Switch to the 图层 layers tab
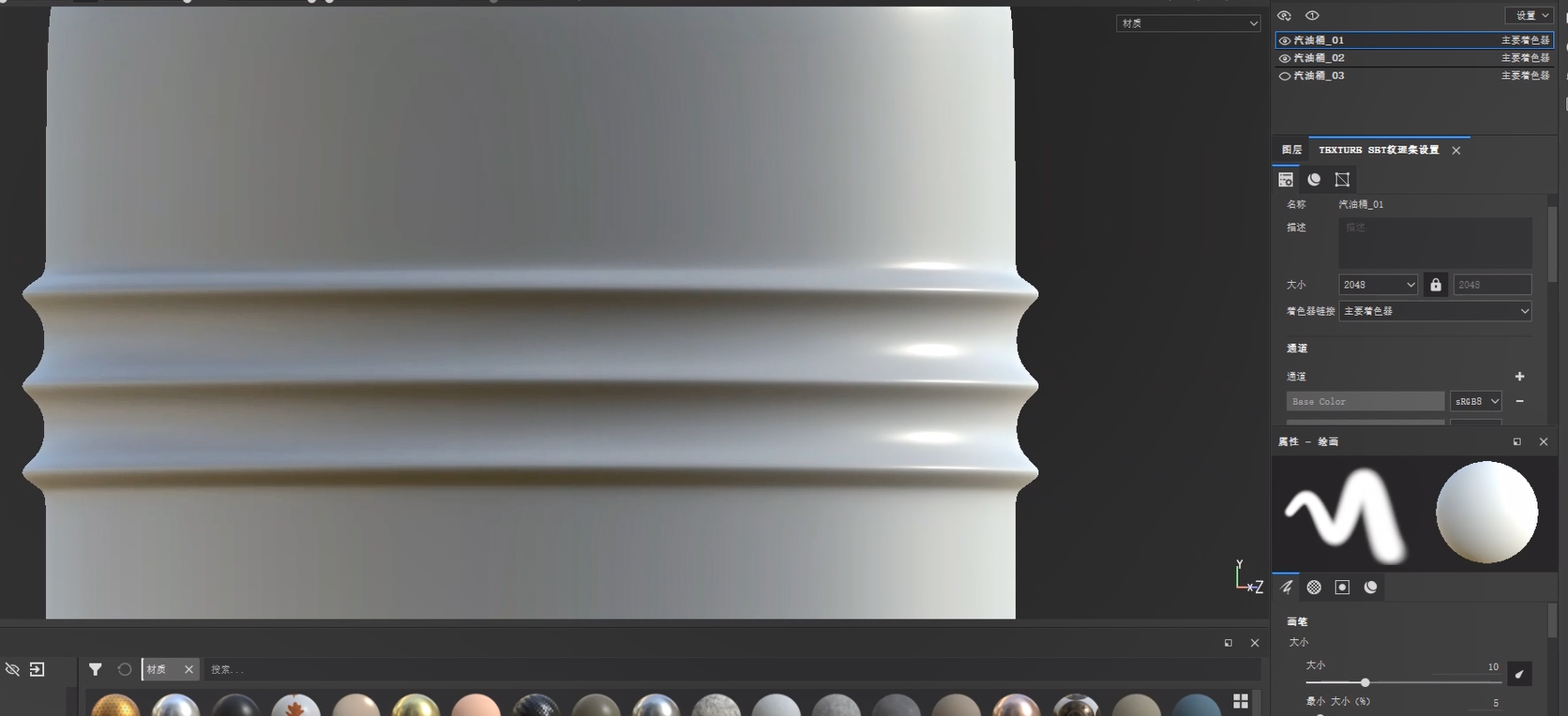1568x716 pixels. click(1291, 150)
